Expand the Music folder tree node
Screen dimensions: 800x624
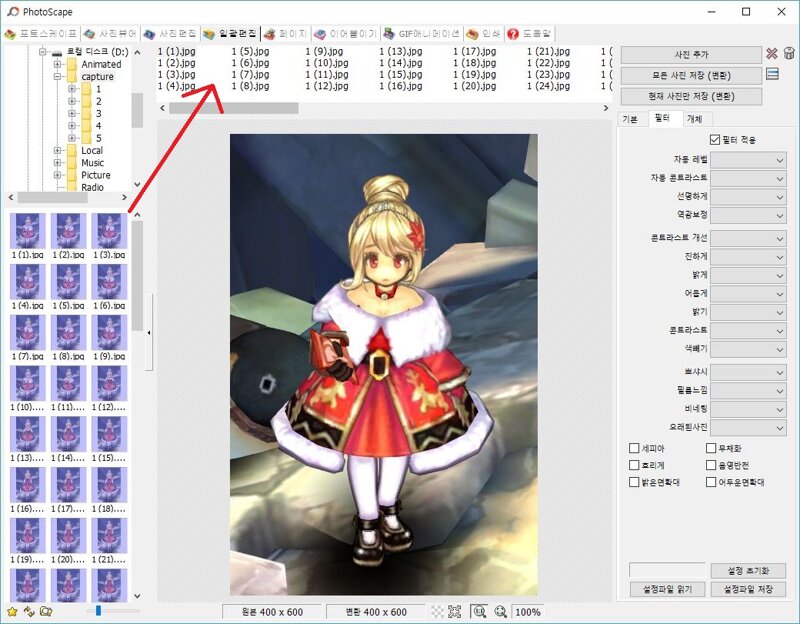tap(57, 163)
